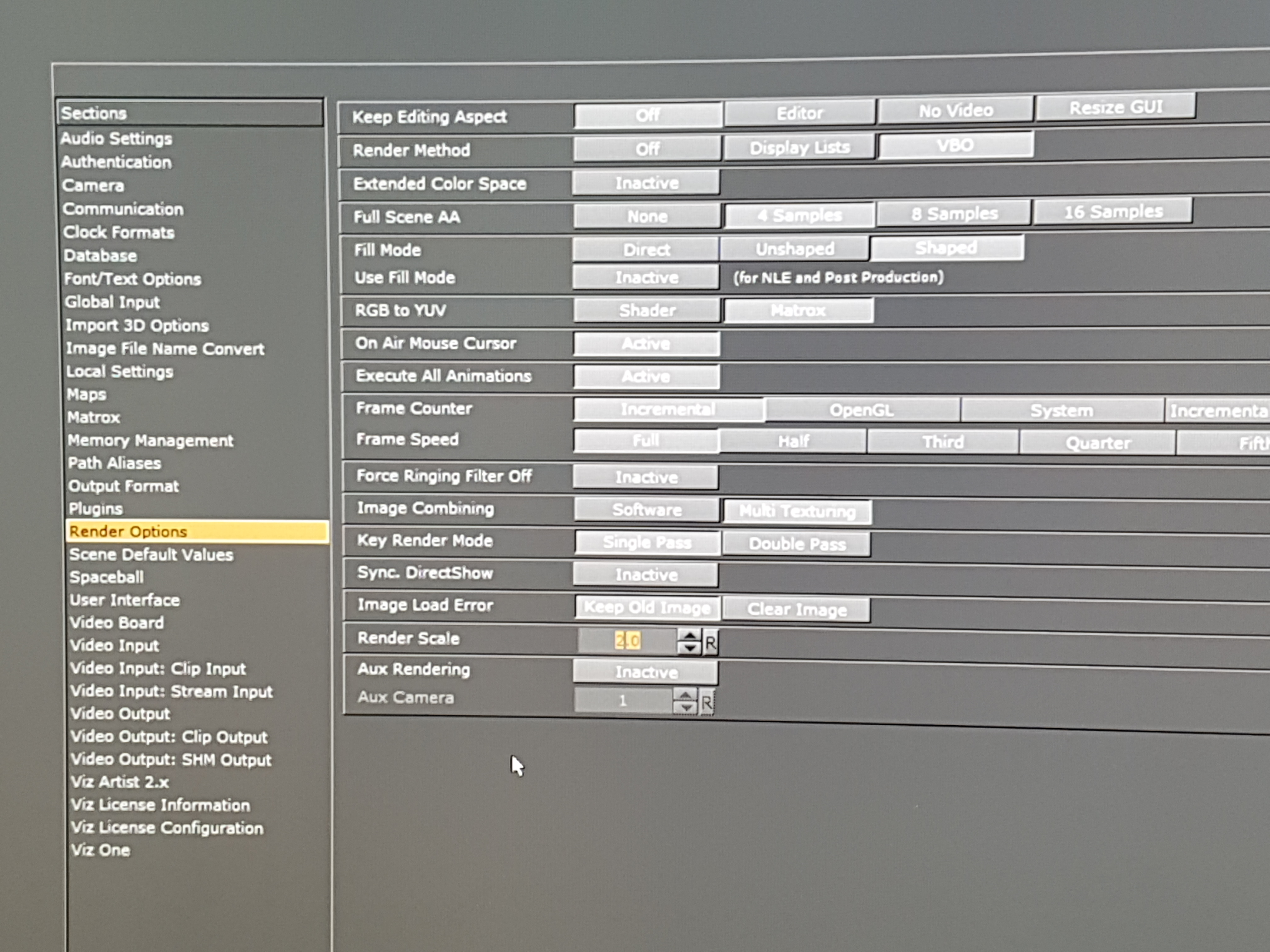Open the Video Output section
Screen dimensions: 1270x952
pos(120,713)
